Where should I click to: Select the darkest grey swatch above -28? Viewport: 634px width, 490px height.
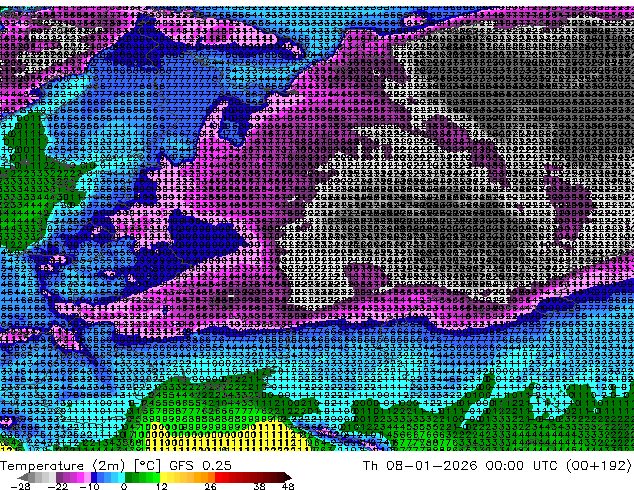tap(24, 477)
